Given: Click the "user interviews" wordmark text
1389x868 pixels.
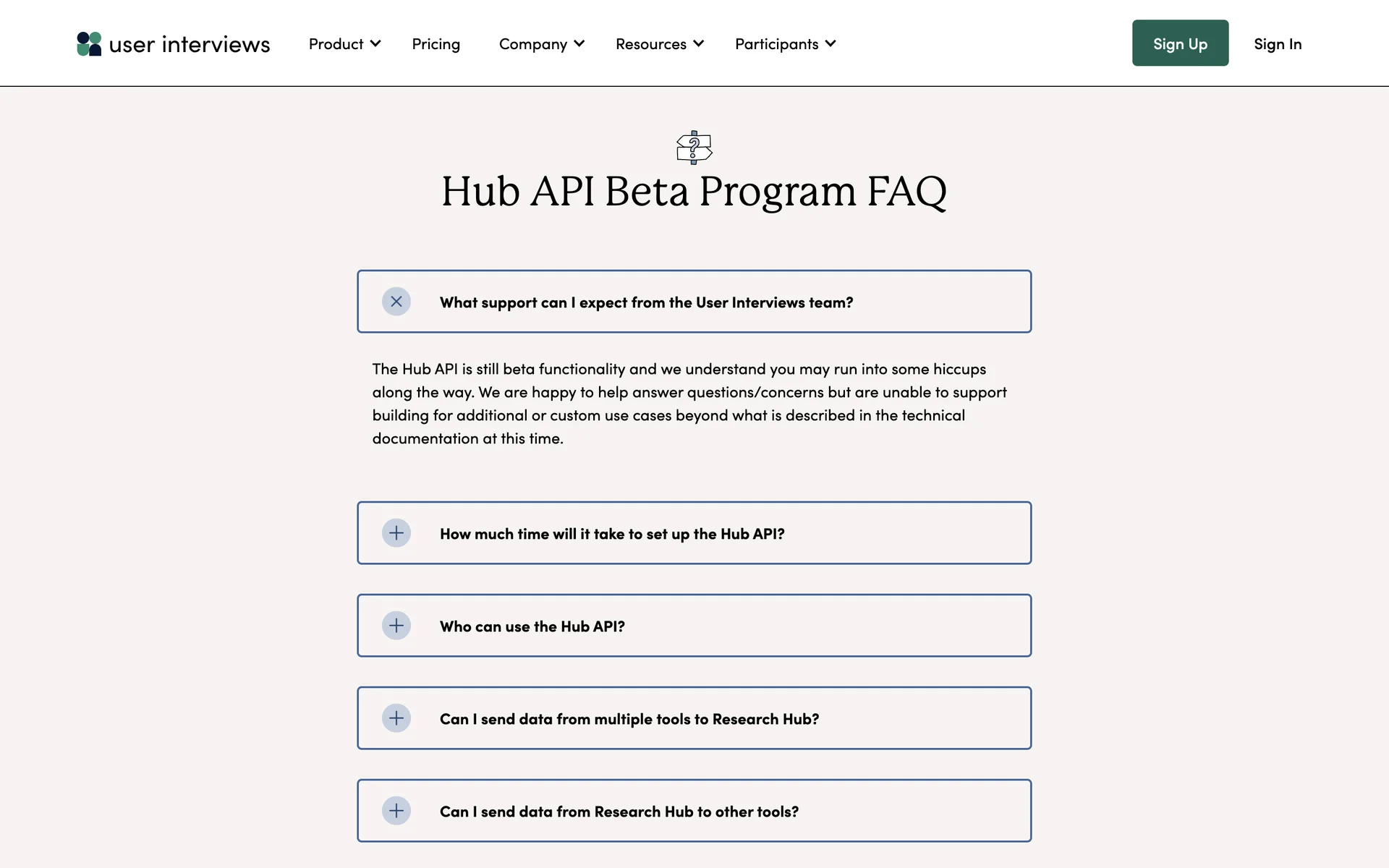Looking at the screenshot, I should (x=190, y=44).
